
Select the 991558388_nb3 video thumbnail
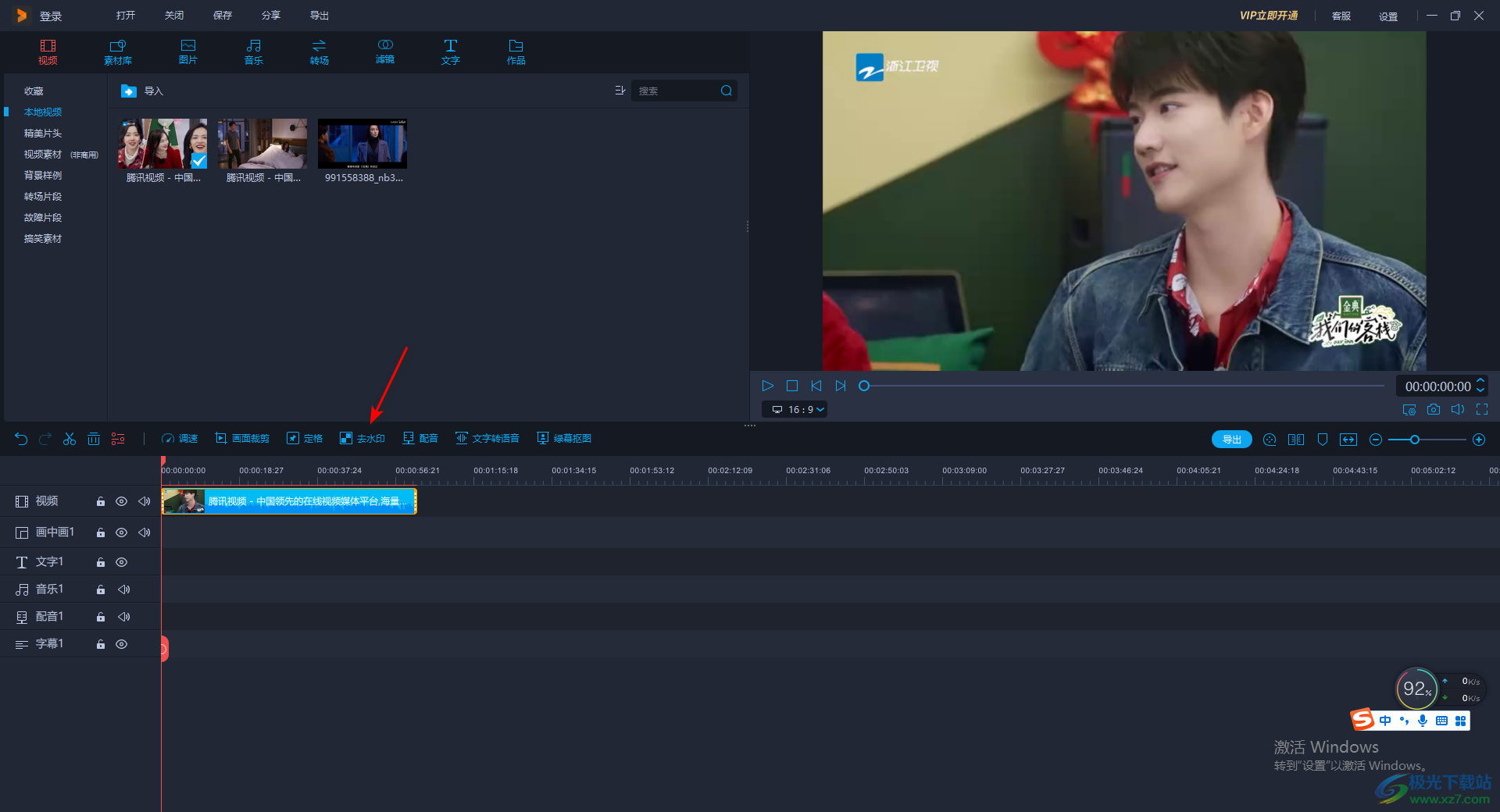click(362, 144)
